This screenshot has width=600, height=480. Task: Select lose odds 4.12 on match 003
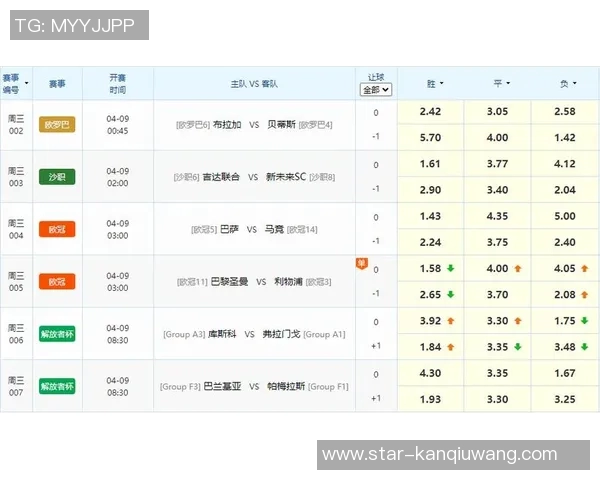click(565, 164)
